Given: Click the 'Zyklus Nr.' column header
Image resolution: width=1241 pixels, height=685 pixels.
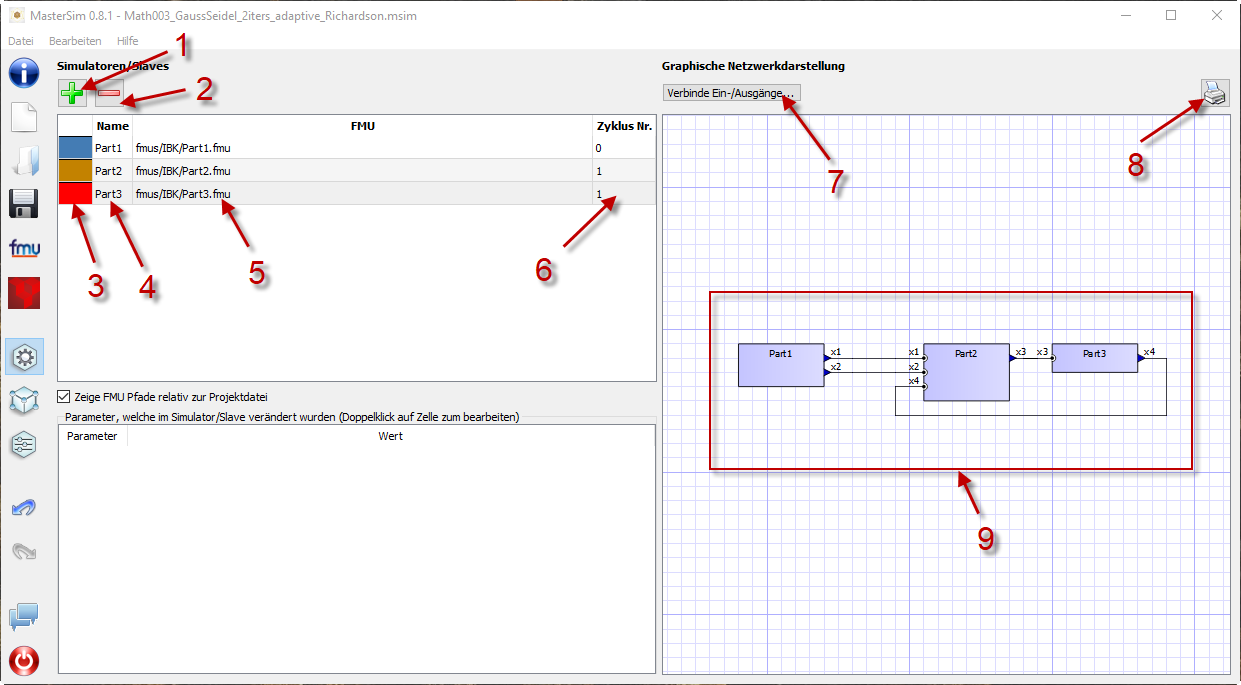Looking at the screenshot, I should (x=624, y=126).
